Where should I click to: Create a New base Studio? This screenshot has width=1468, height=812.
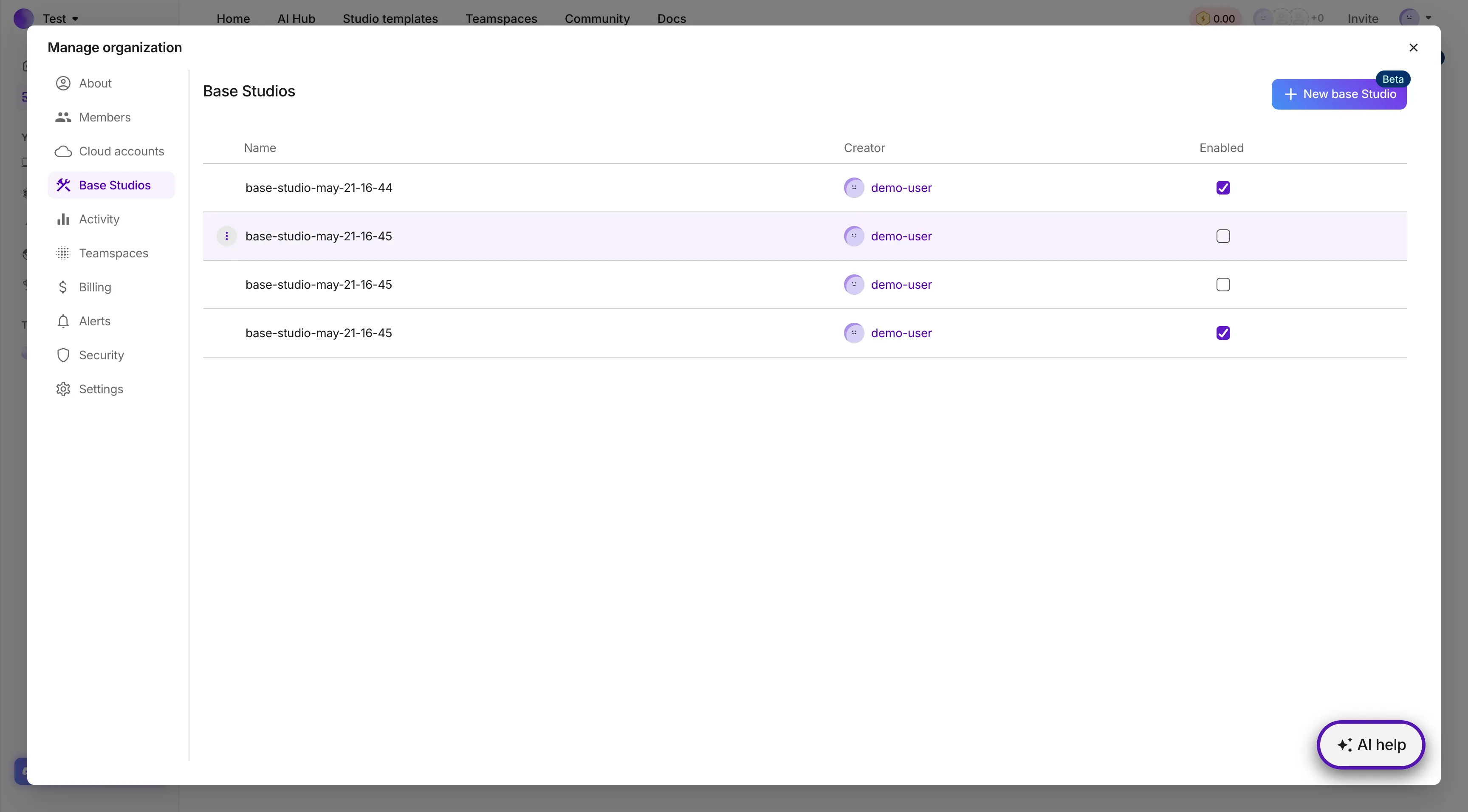(1338, 94)
